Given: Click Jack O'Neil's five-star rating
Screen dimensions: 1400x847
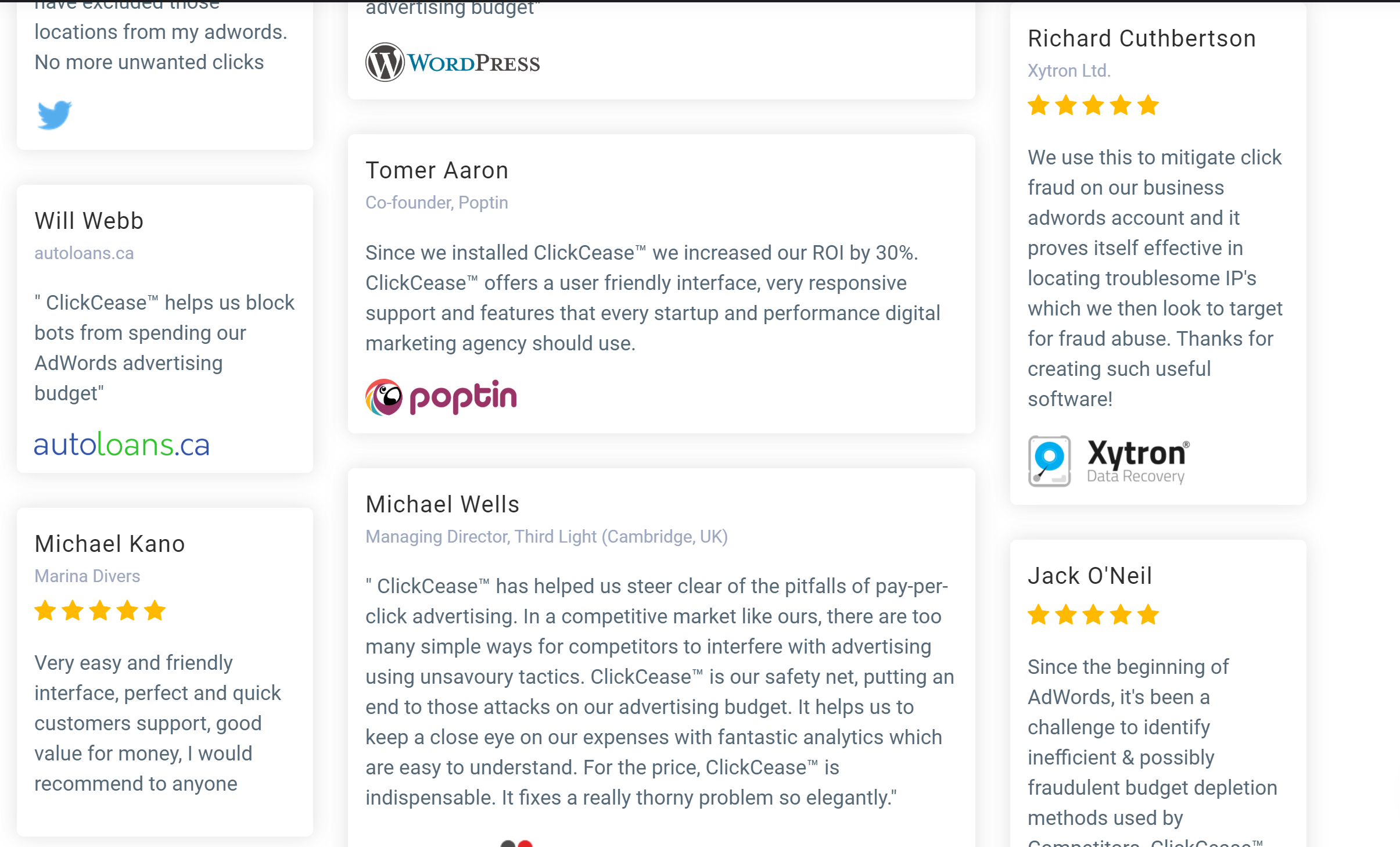Looking at the screenshot, I should pos(1093,615).
